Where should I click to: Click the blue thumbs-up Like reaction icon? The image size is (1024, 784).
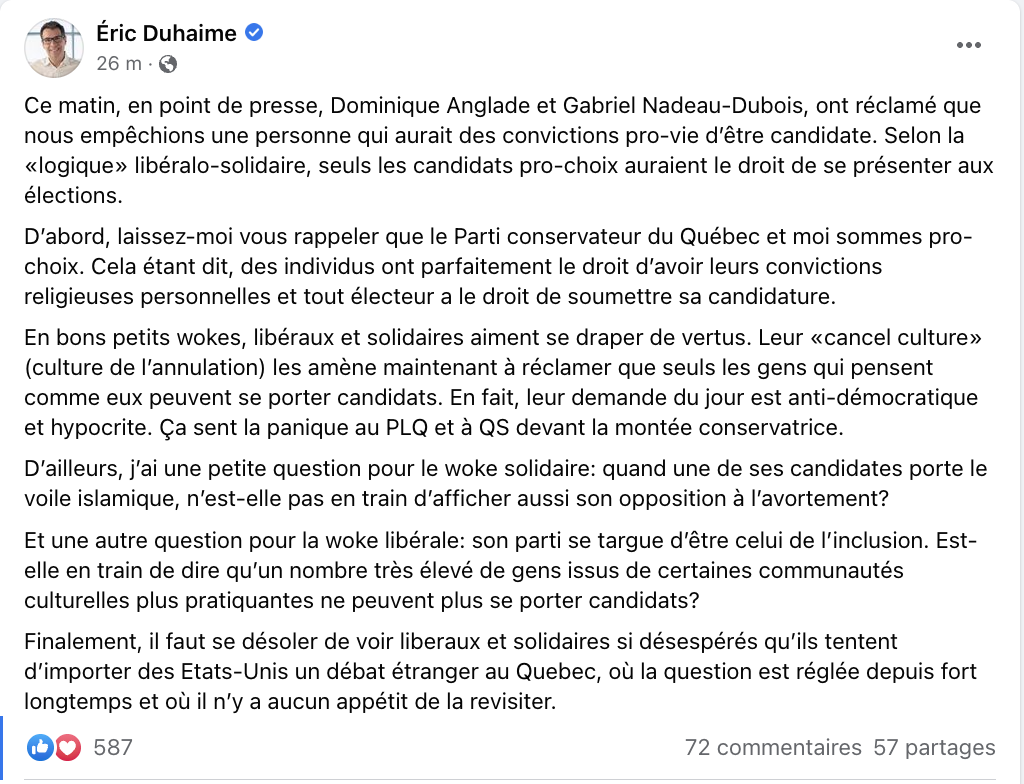pyautogui.click(x=40, y=747)
